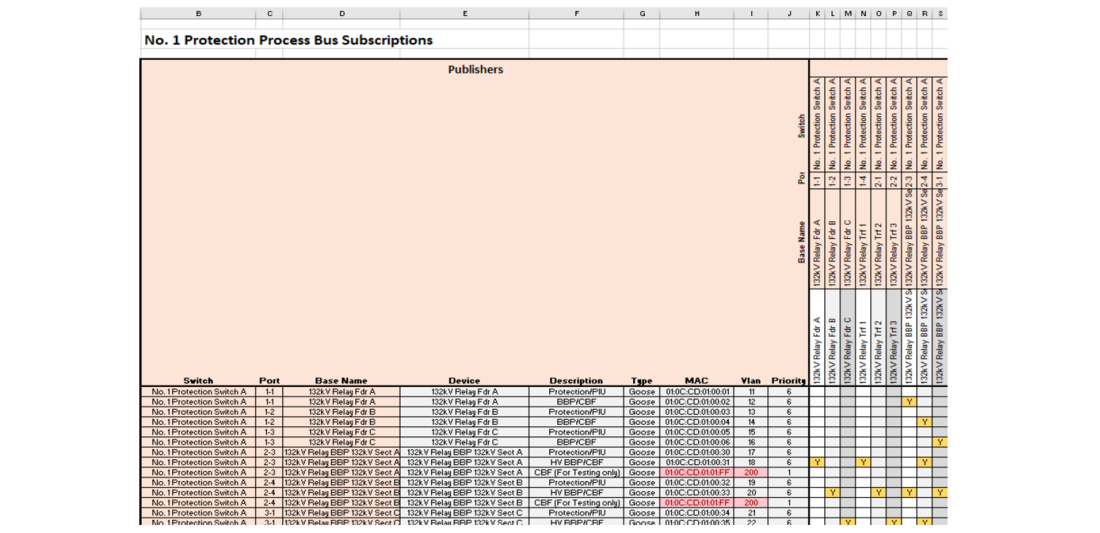Click the 'Type' table heading
Screen dimensions: 1100x533
coord(641,381)
